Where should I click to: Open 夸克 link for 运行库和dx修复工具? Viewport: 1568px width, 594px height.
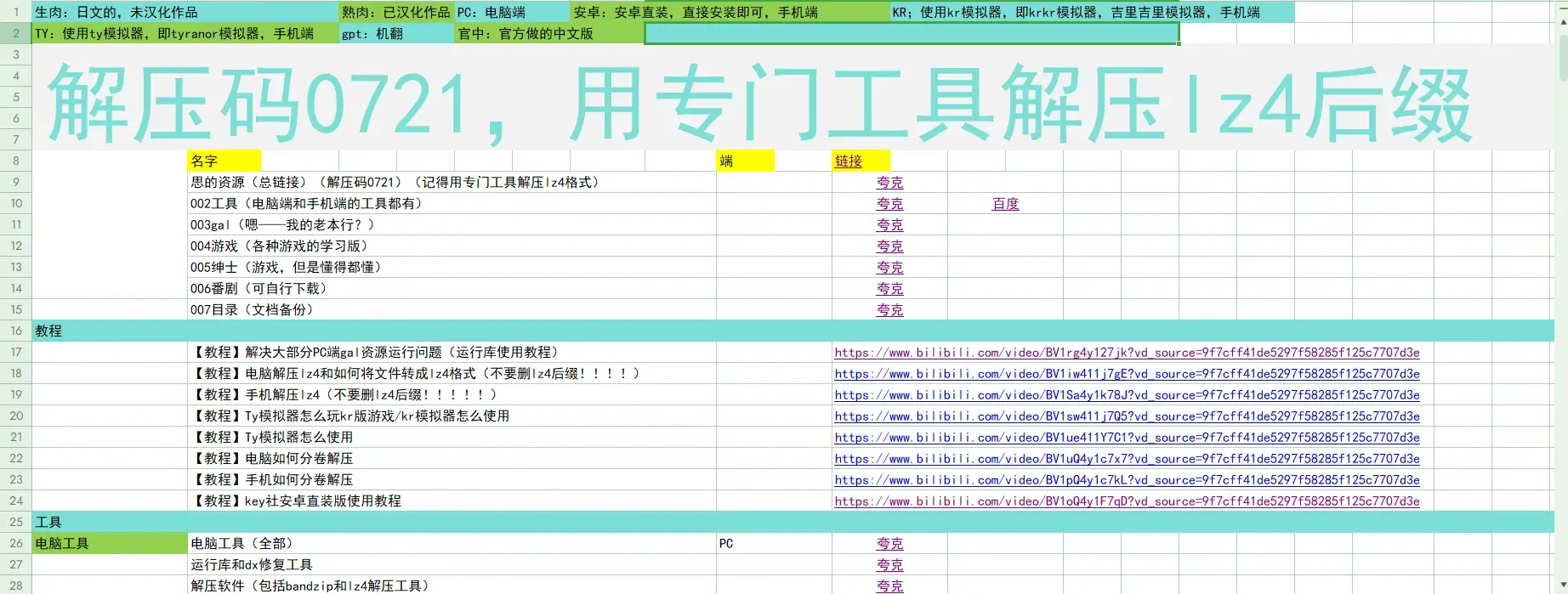coord(889,565)
